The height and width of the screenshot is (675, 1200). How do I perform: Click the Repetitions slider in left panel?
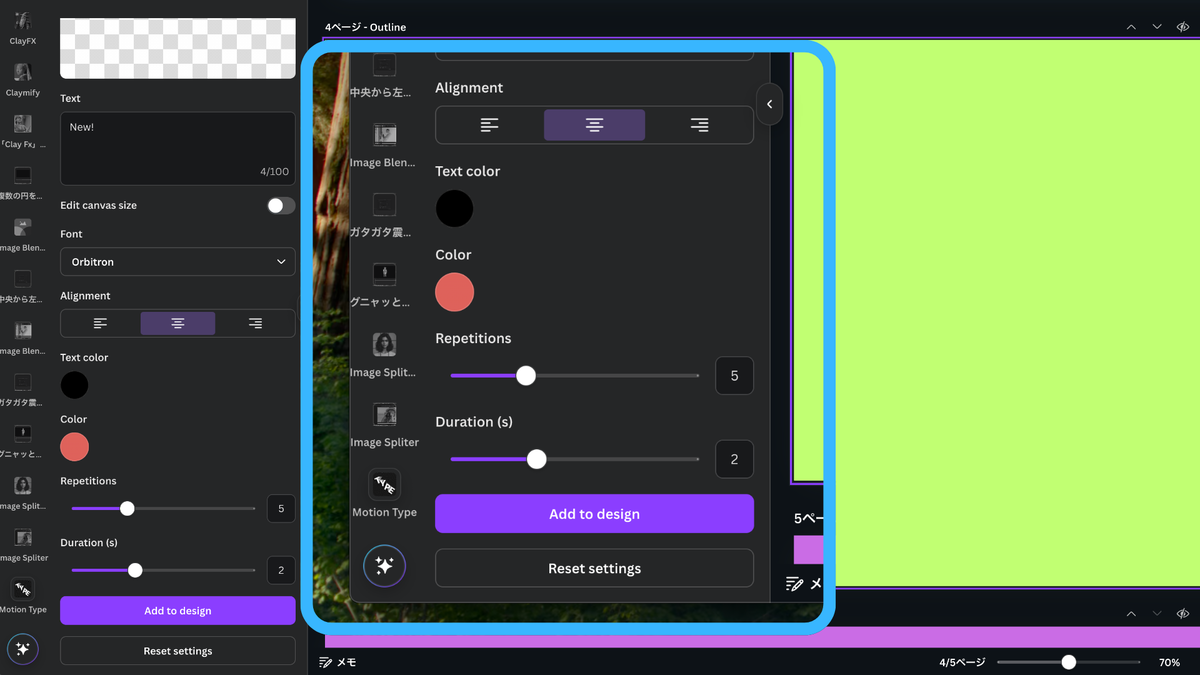pyautogui.click(x=163, y=509)
